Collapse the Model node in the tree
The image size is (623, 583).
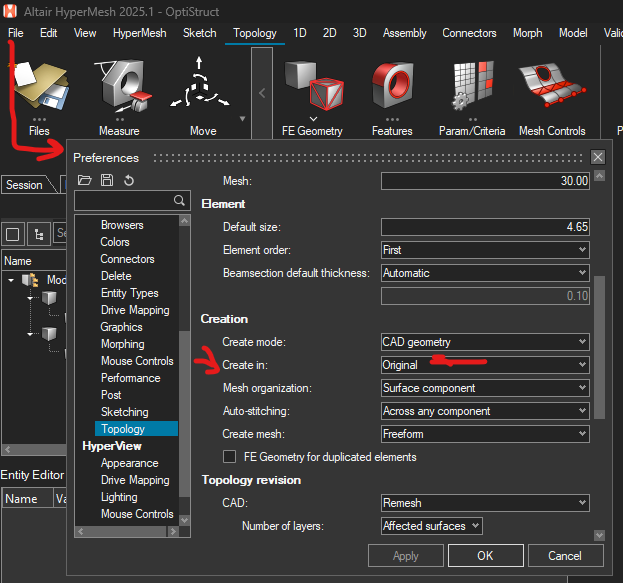click(11, 280)
